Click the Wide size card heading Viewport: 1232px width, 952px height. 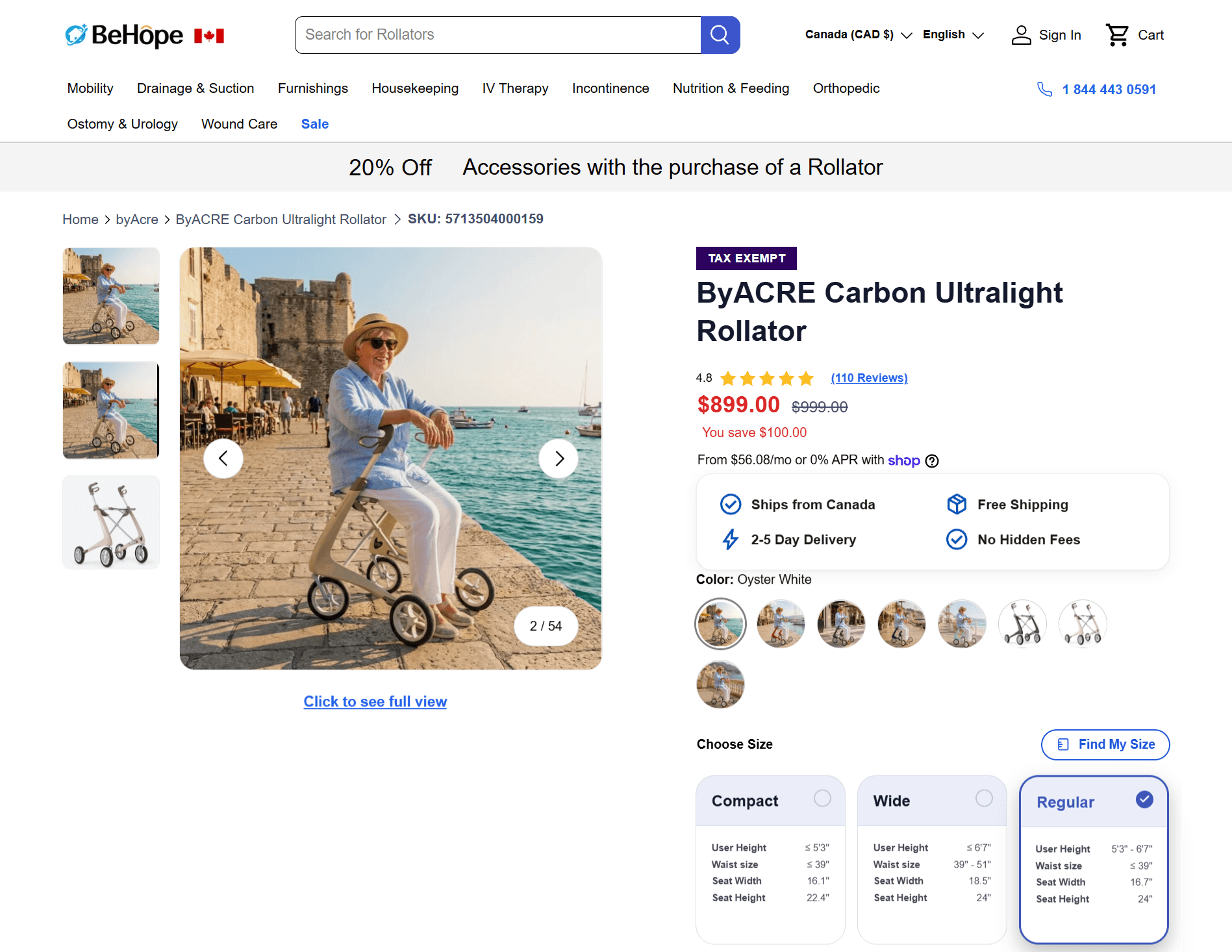(x=891, y=801)
